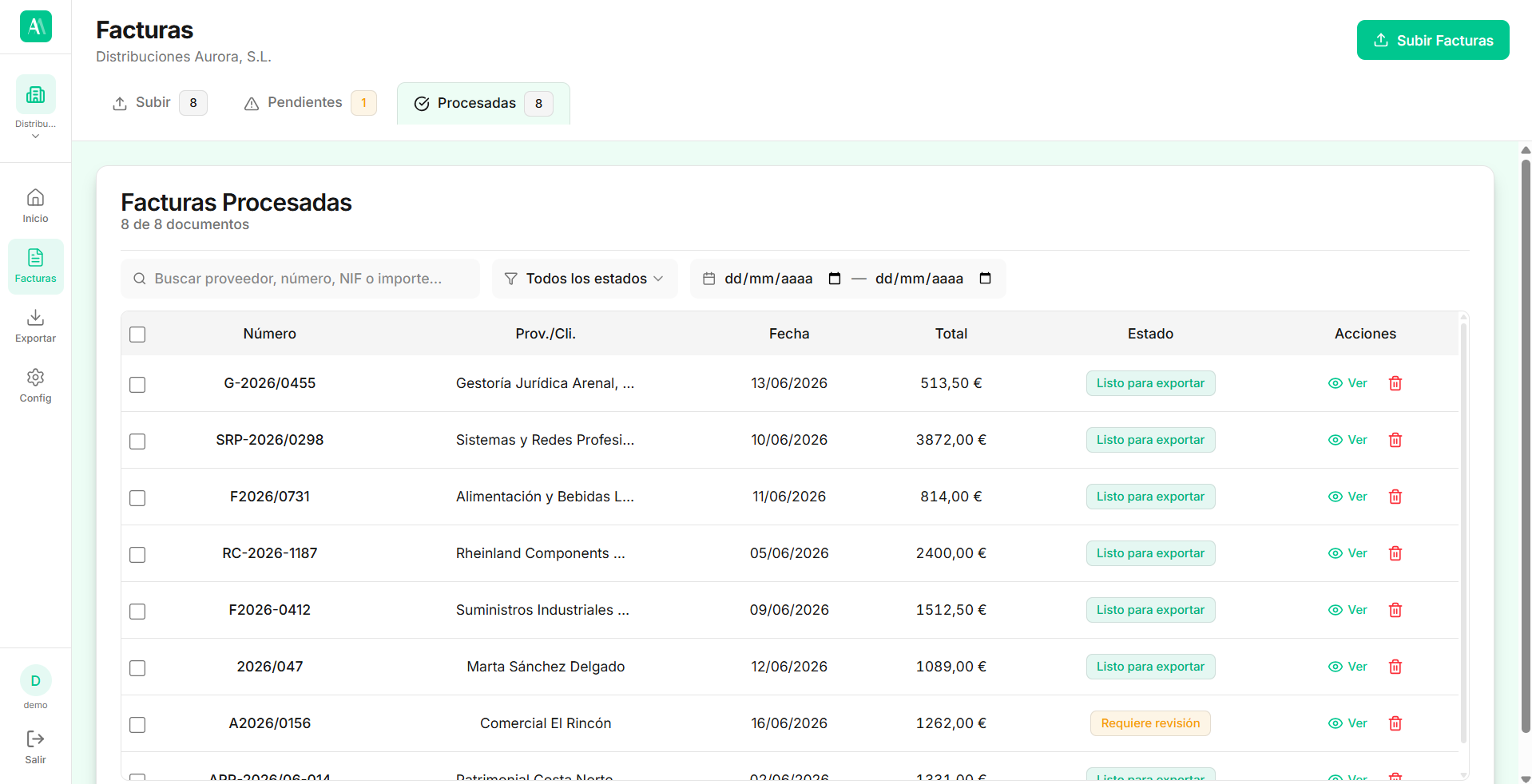Screen dimensions: 1532x784
Task: Switch to the Subir tab
Action: point(160,103)
